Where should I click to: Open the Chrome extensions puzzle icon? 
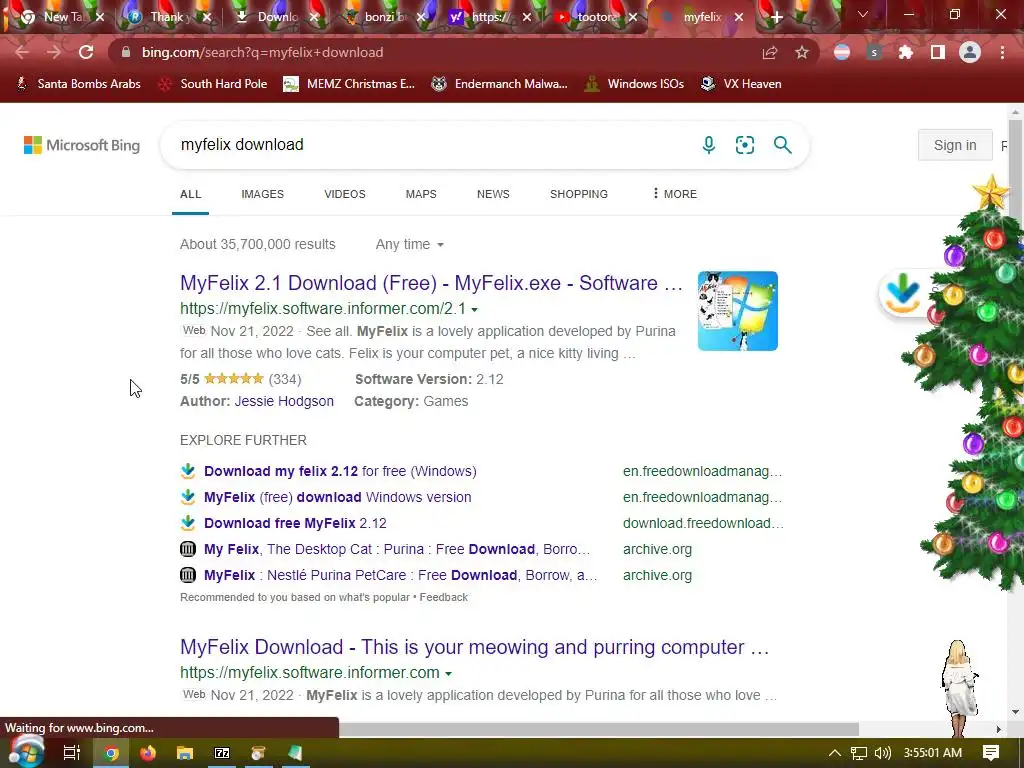click(x=905, y=52)
